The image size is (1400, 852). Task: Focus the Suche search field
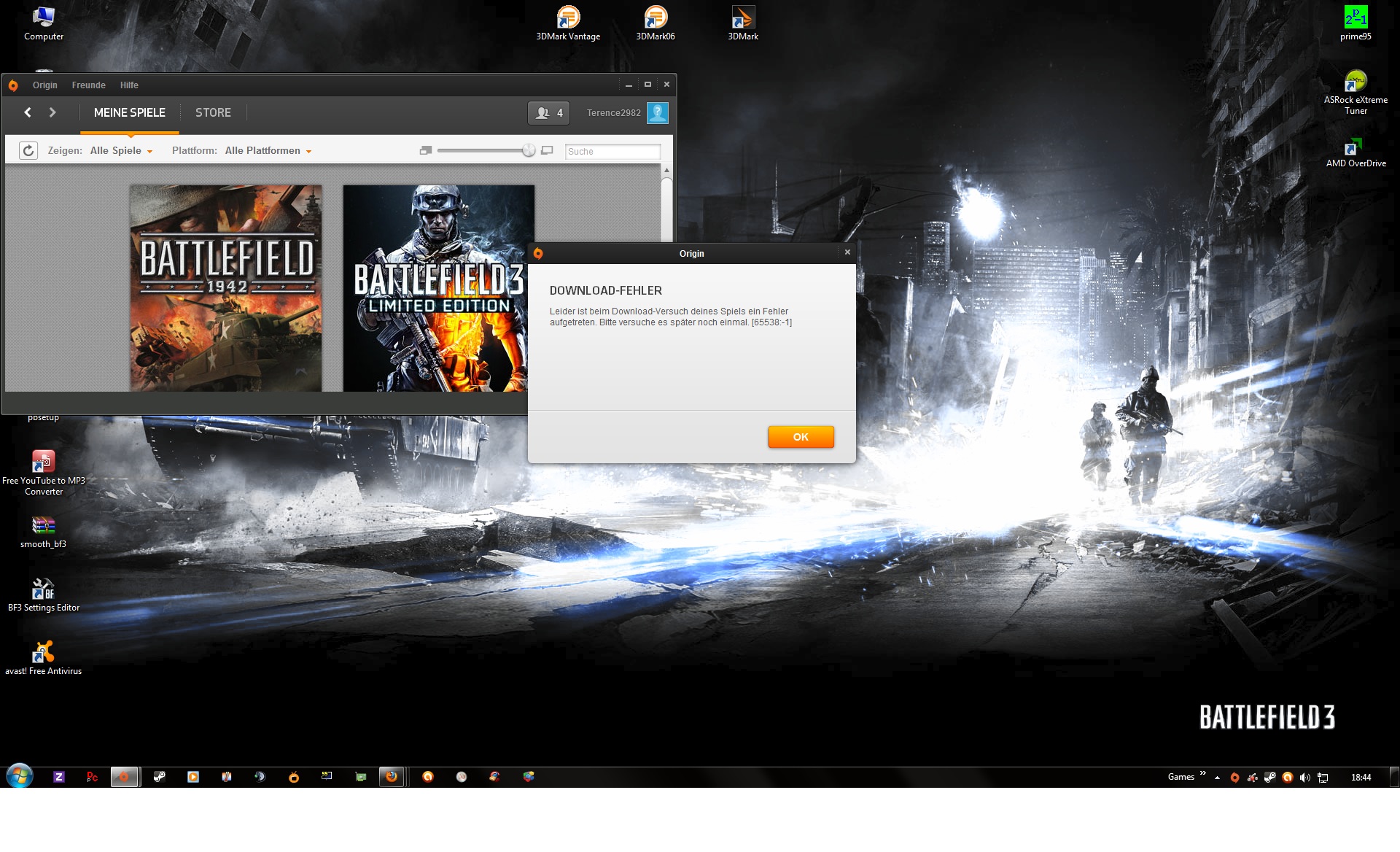tap(612, 152)
